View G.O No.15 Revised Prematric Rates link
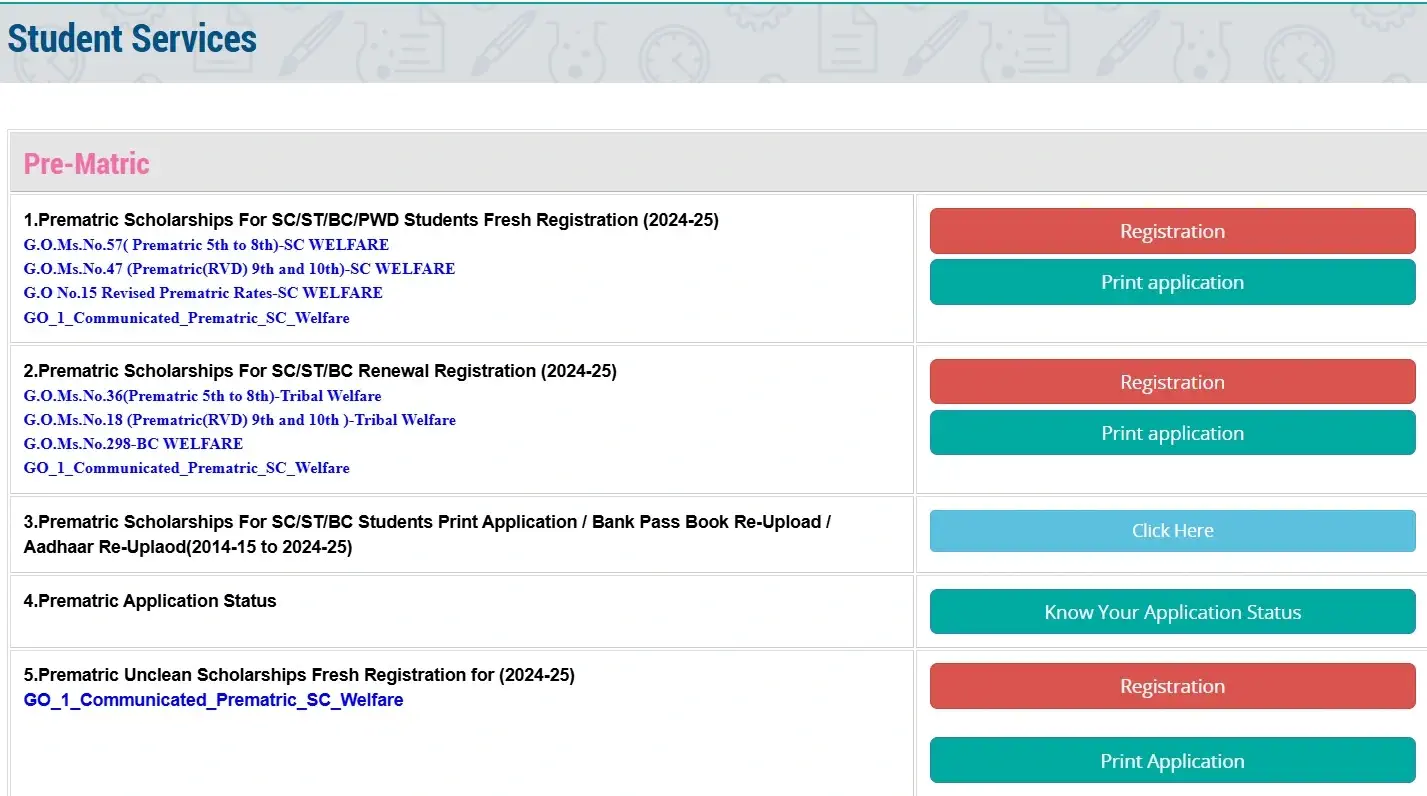The image size is (1427, 796). tap(203, 293)
